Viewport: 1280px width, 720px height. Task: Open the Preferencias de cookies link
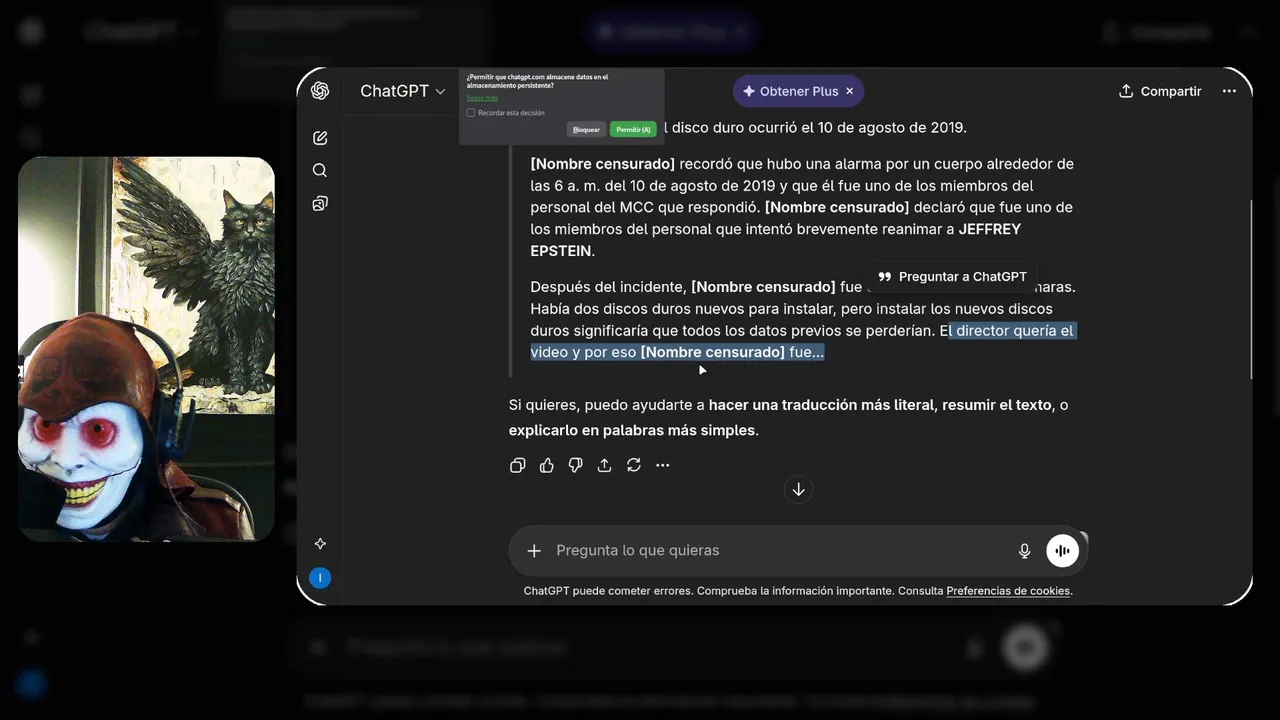[x=1008, y=591]
